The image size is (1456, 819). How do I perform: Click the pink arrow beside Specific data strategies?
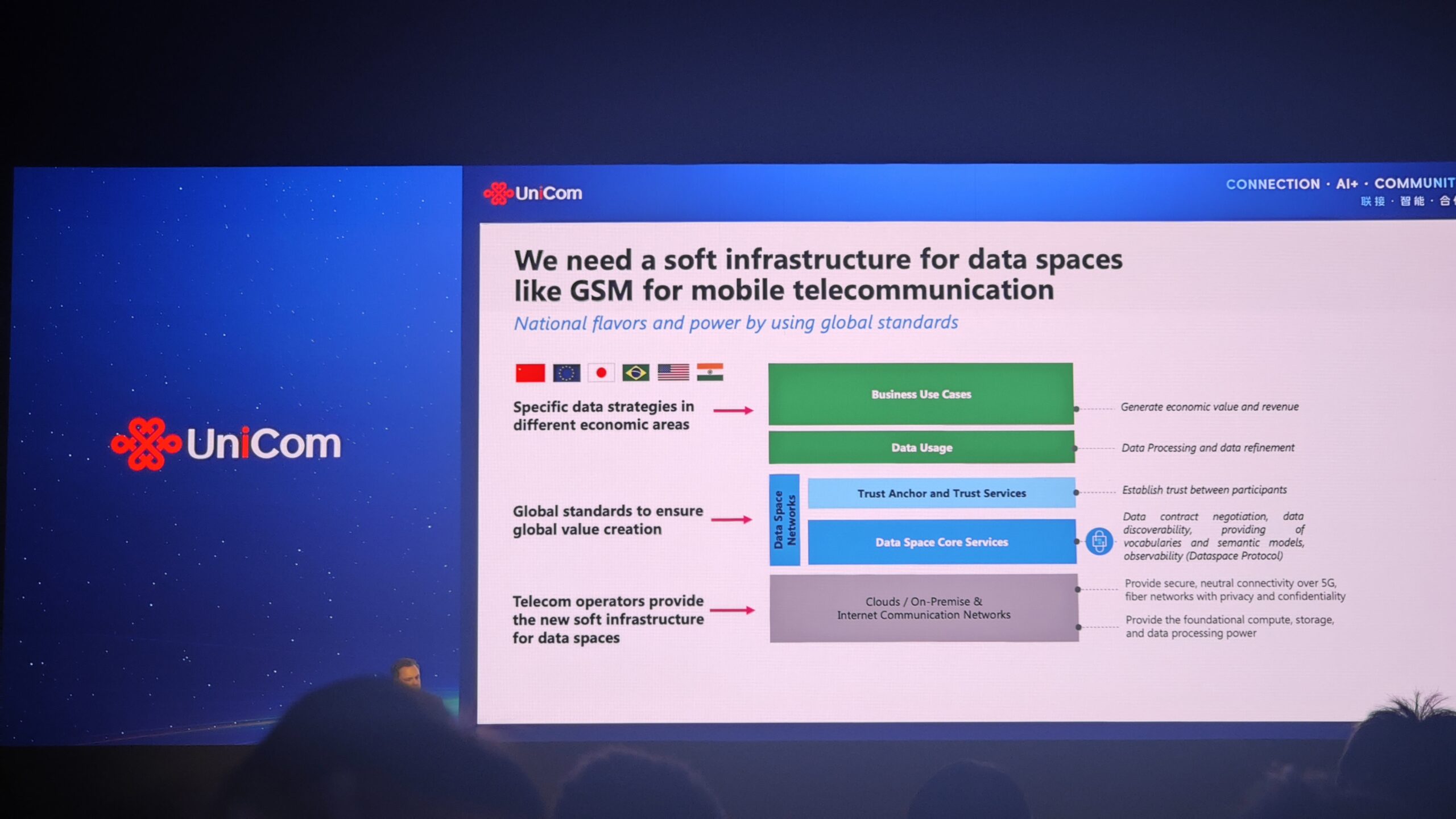pyautogui.click(x=733, y=410)
